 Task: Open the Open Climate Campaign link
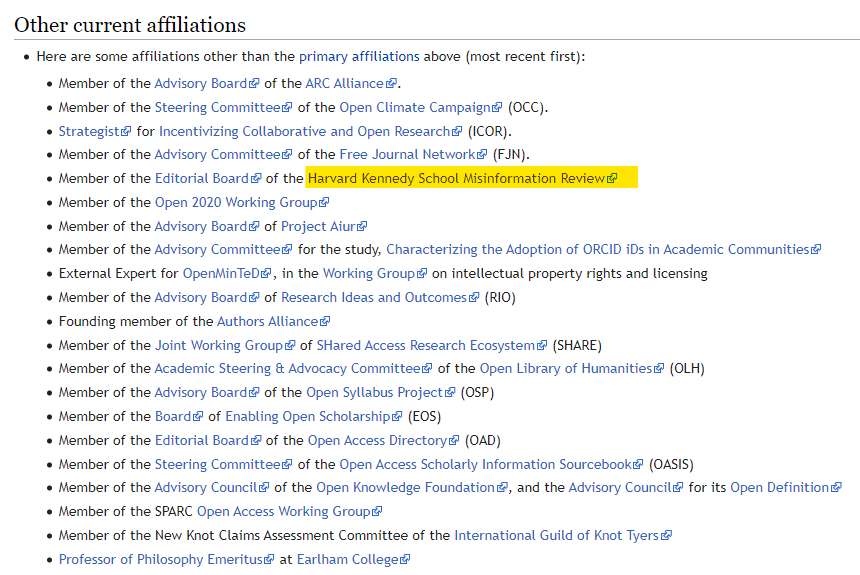(x=420, y=108)
